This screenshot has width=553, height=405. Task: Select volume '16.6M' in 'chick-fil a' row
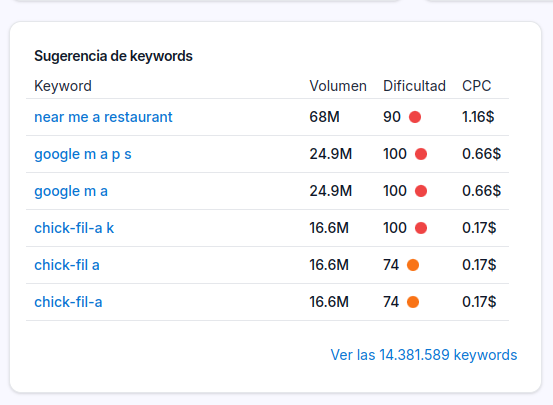click(x=329, y=265)
